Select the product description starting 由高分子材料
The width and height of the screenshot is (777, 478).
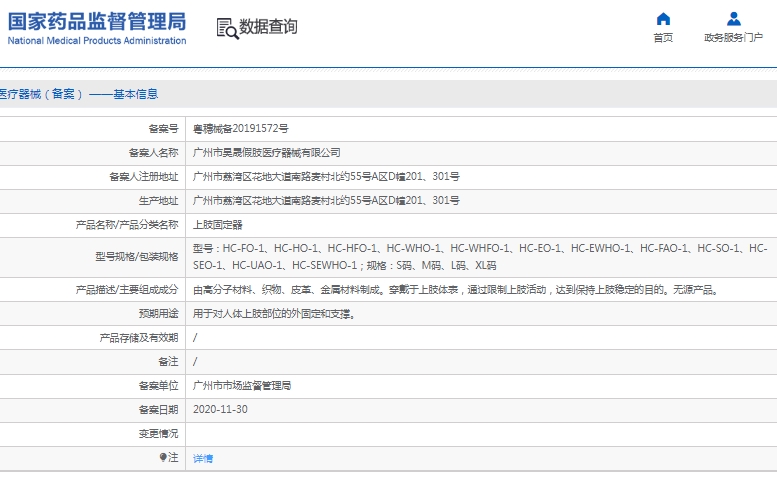pos(456,290)
